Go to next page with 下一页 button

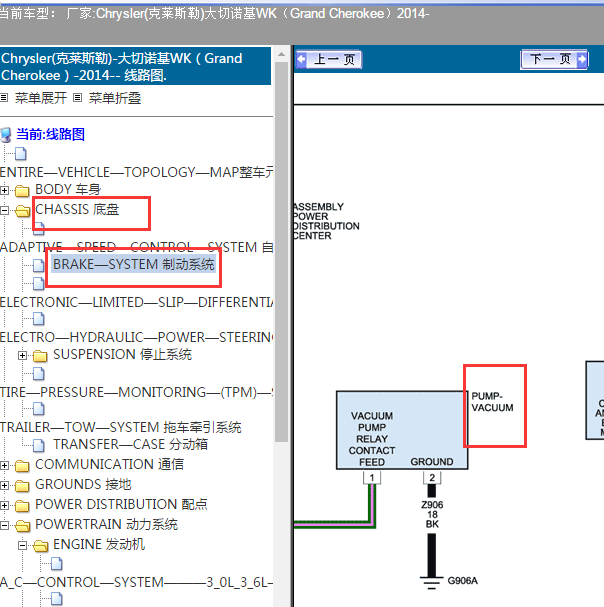point(554,59)
